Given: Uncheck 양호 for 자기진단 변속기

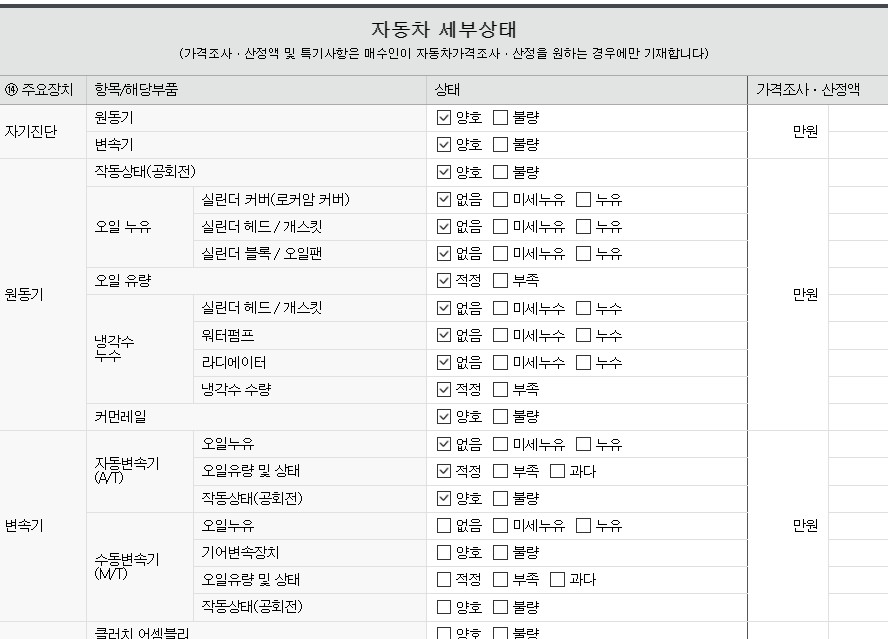Looking at the screenshot, I should tap(445, 145).
